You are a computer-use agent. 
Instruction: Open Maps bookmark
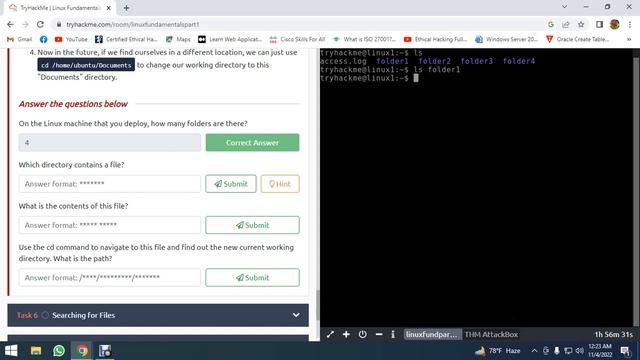point(178,39)
